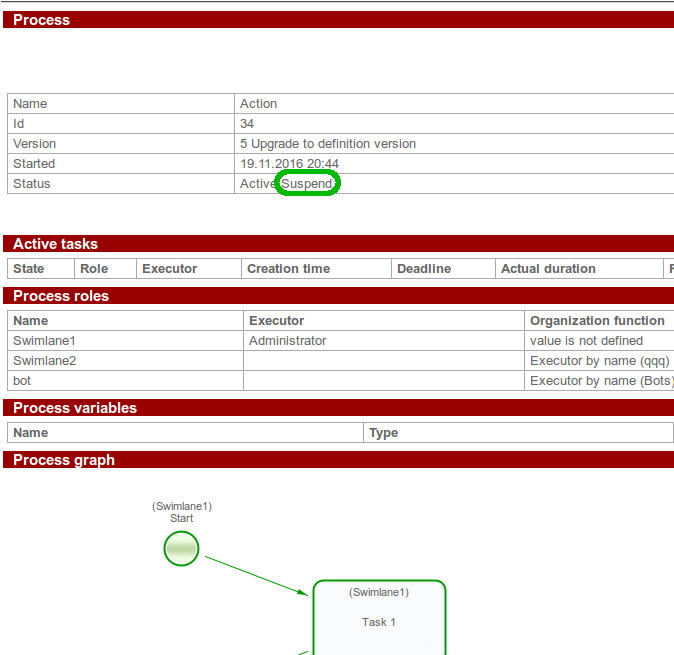
Task: Select Swimlane2 role row
Action: pyautogui.click(x=44, y=361)
